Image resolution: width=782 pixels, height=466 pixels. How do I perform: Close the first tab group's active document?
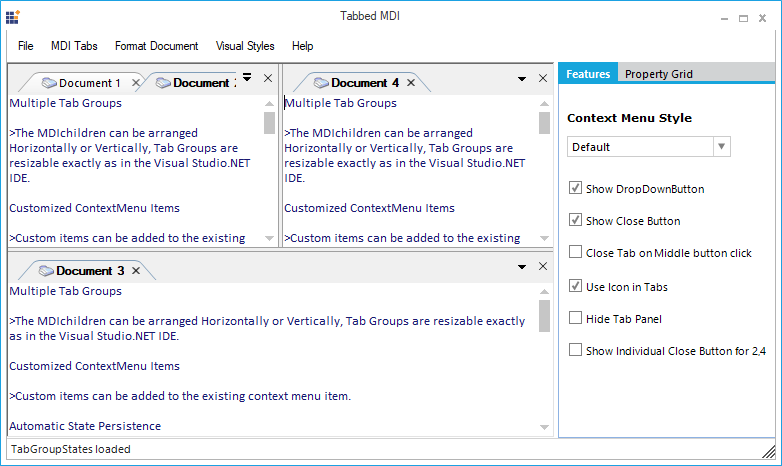268,78
